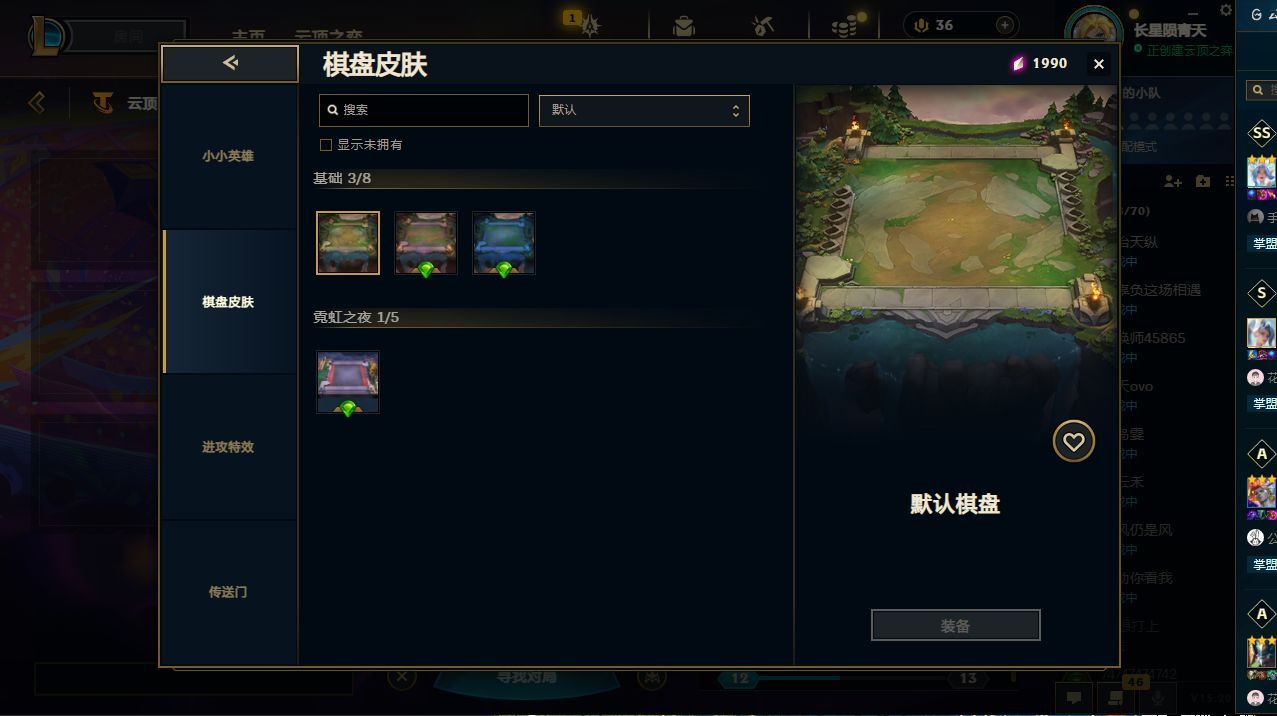Image resolution: width=1277 pixels, height=716 pixels.
Task: Enable the 显示未拥有 checkbox
Action: (325, 145)
